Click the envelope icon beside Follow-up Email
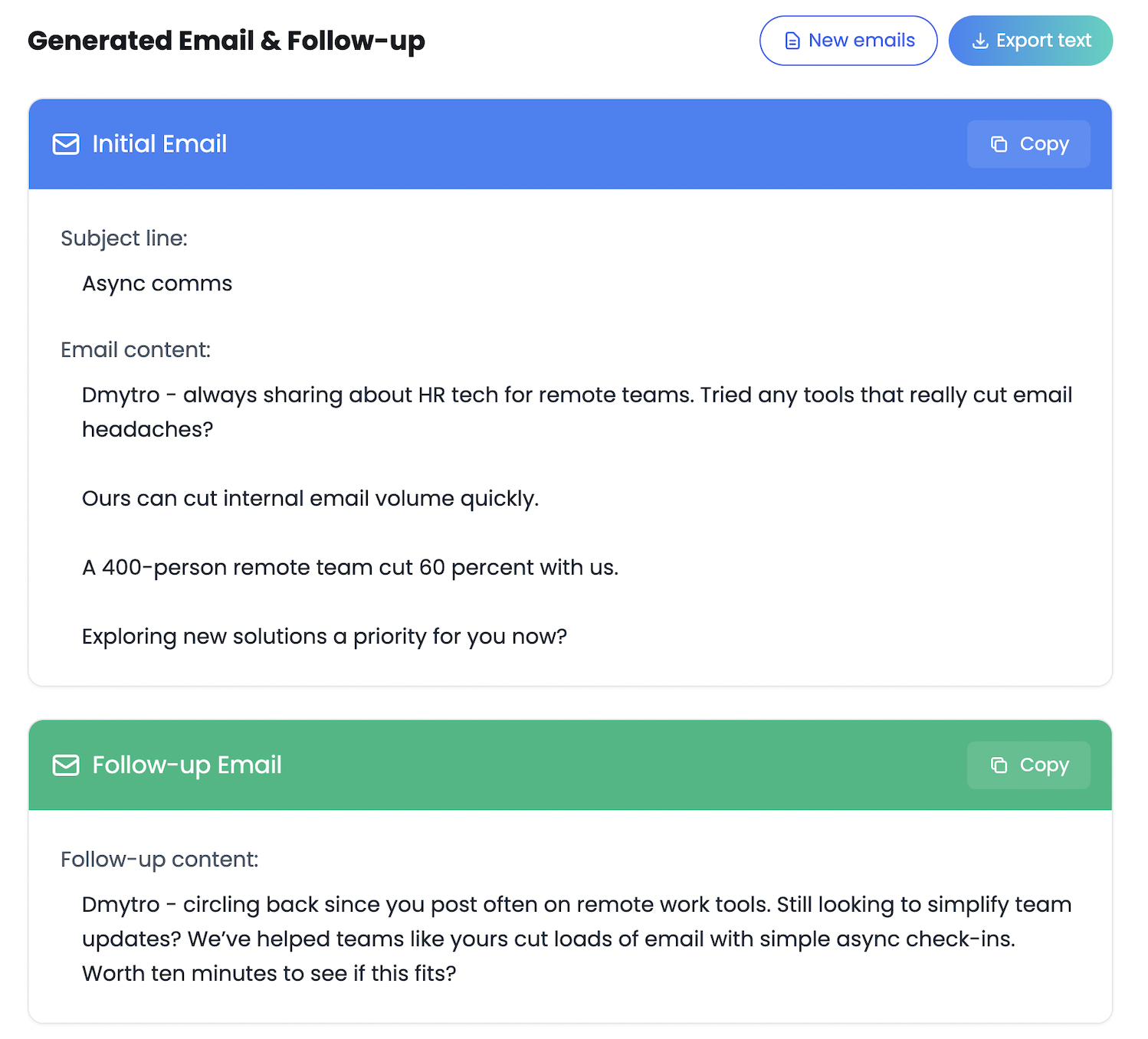Image resolution: width=1148 pixels, height=1039 pixels. click(66, 765)
